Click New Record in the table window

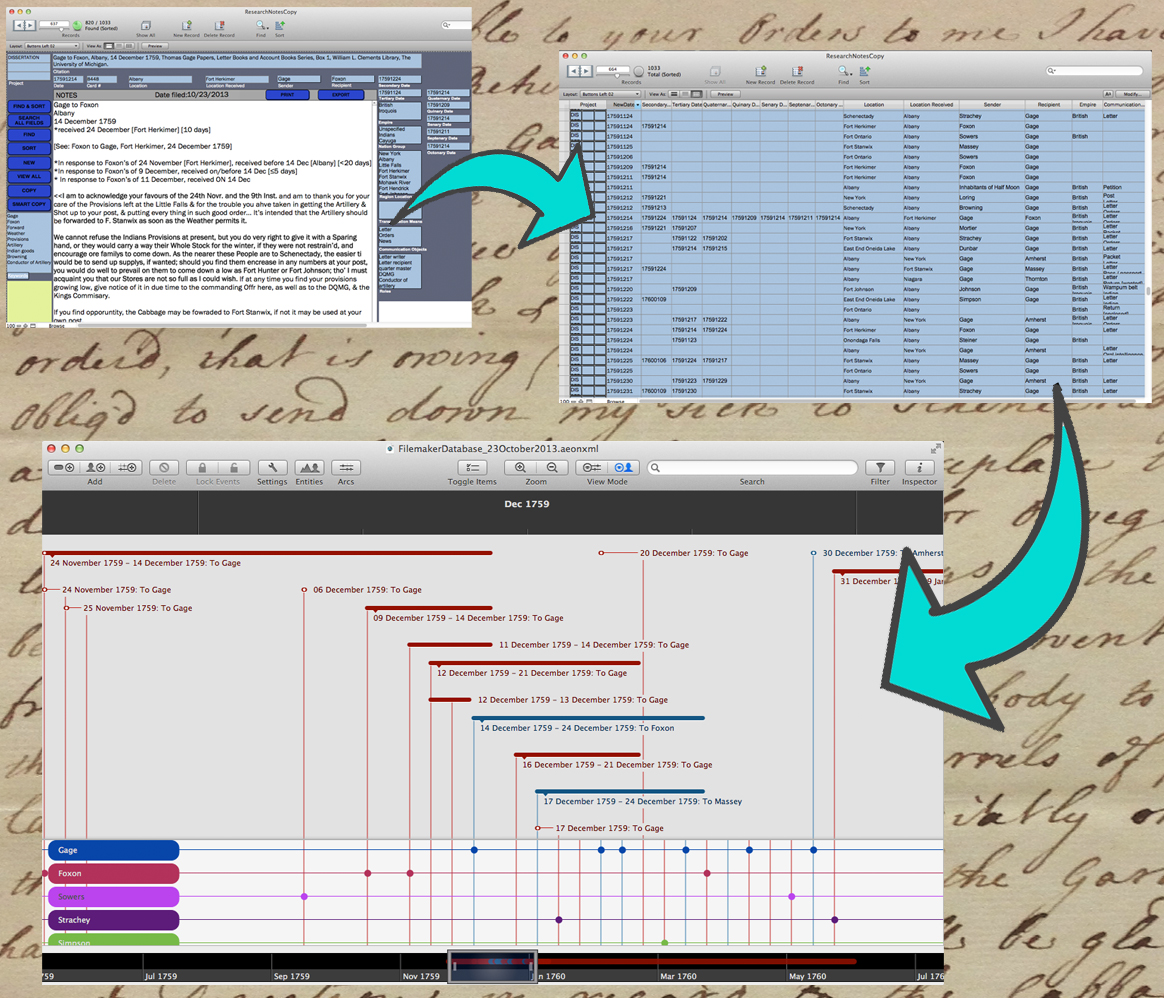pyautogui.click(x=760, y=72)
